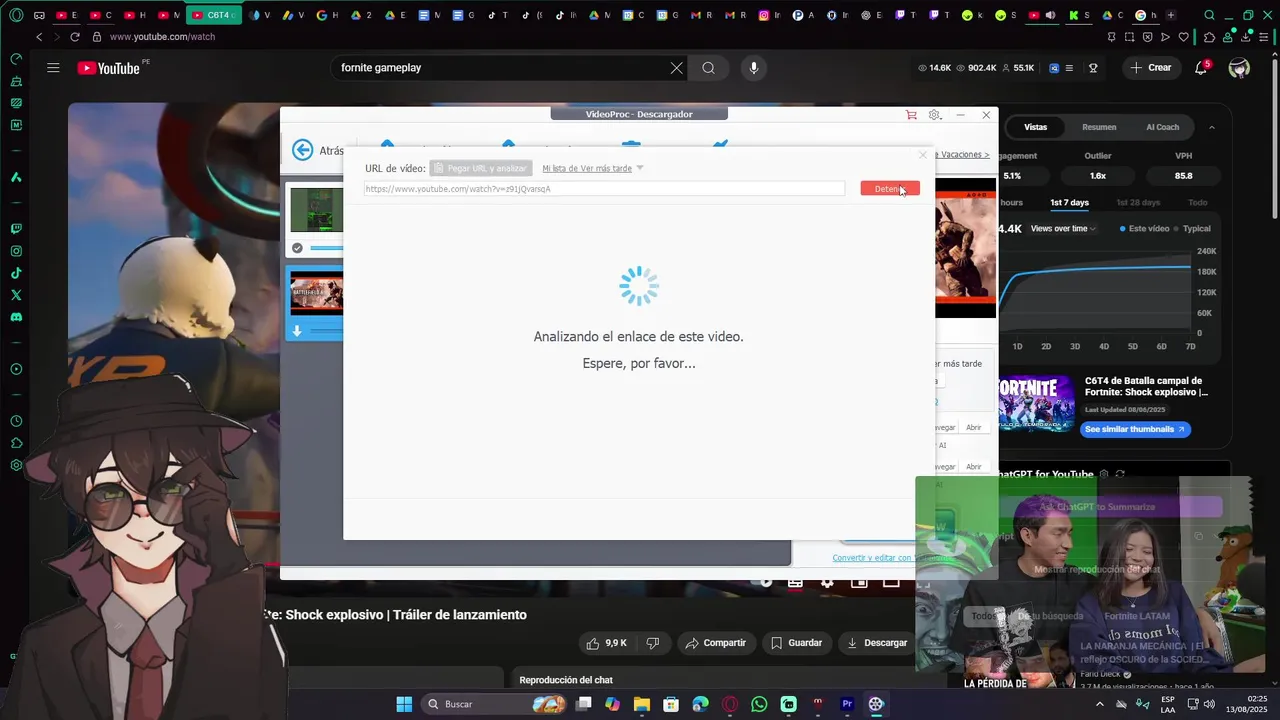Click the Guardar save button
The width and height of the screenshot is (1280, 720).
tap(796, 643)
